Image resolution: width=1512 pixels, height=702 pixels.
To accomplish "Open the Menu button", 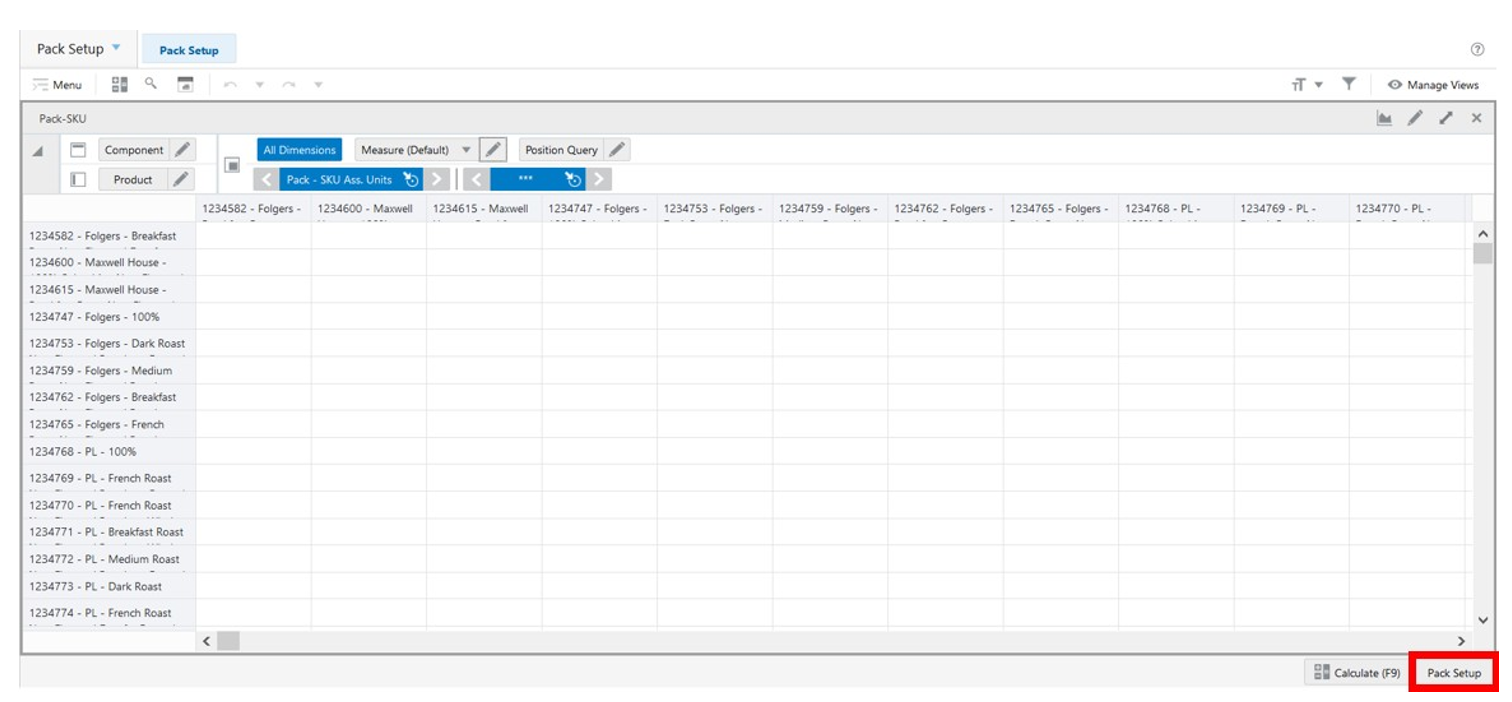I will click(x=57, y=85).
